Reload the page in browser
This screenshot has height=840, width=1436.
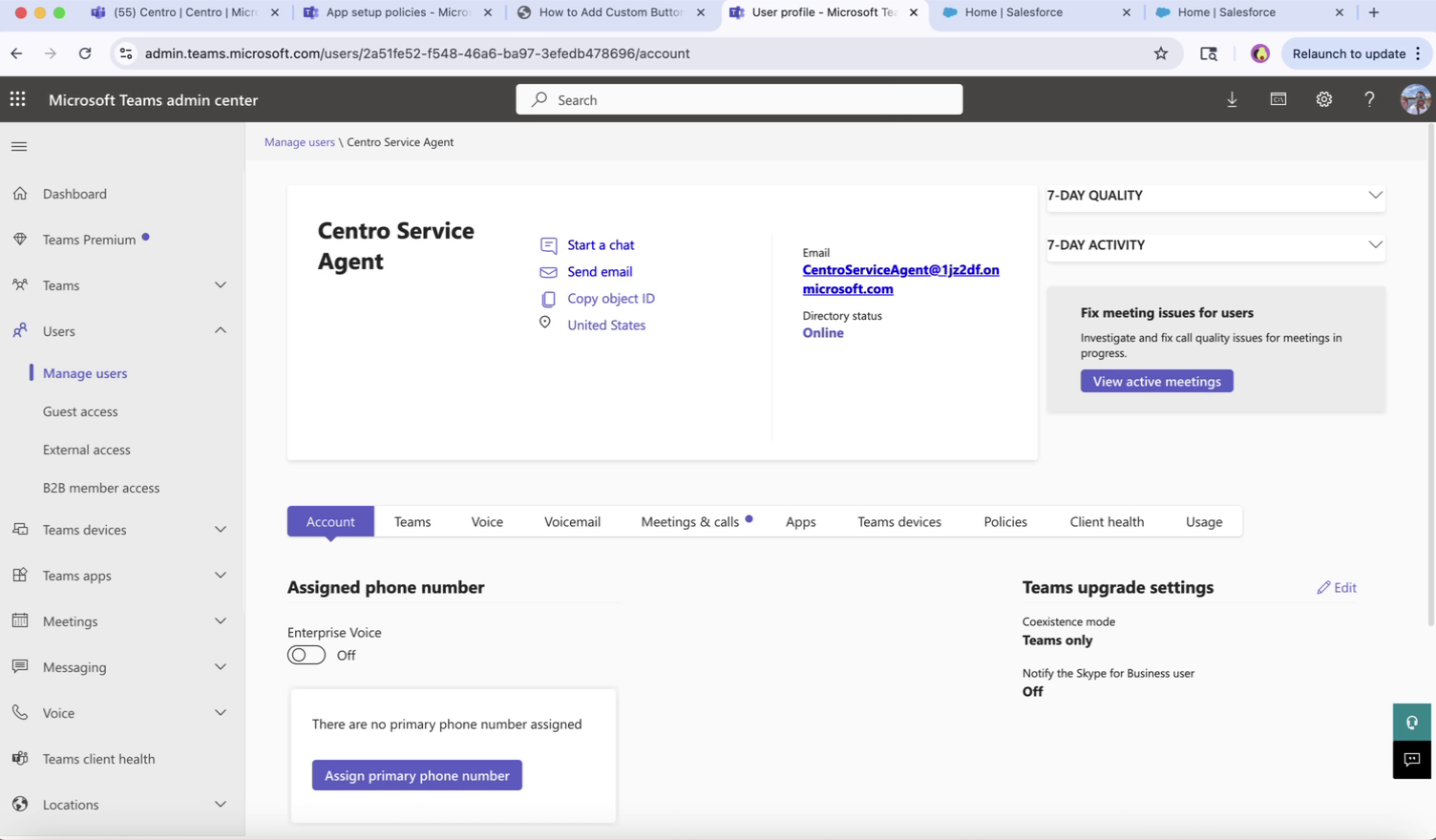[x=85, y=53]
